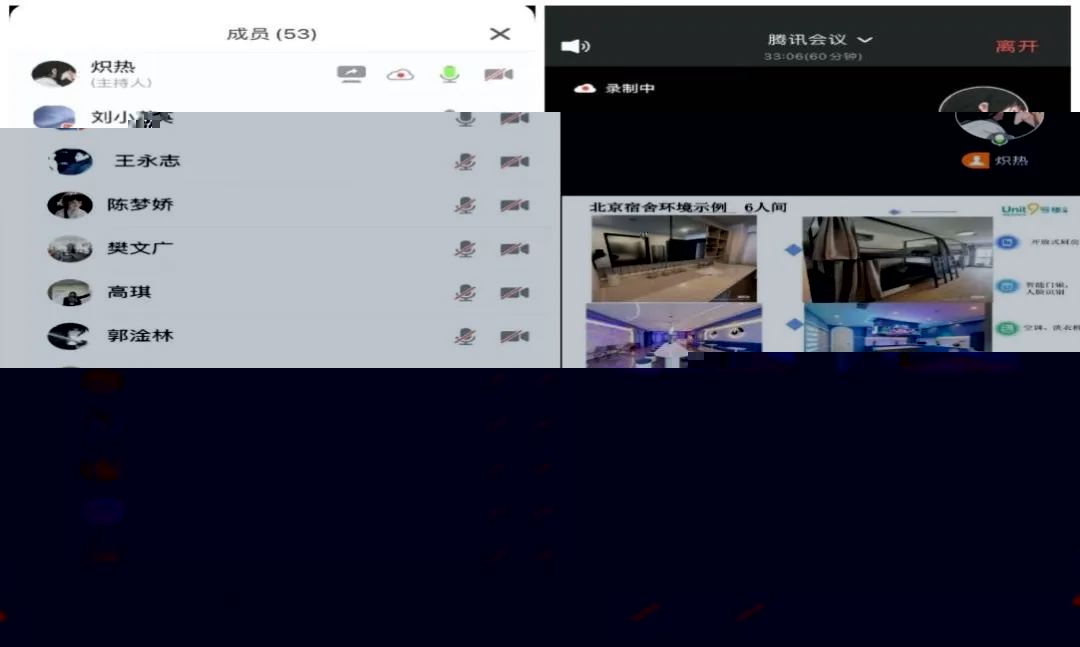1080x647 pixels.
Task: Click the 成员 (53) panel title
Action: [x=271, y=34]
